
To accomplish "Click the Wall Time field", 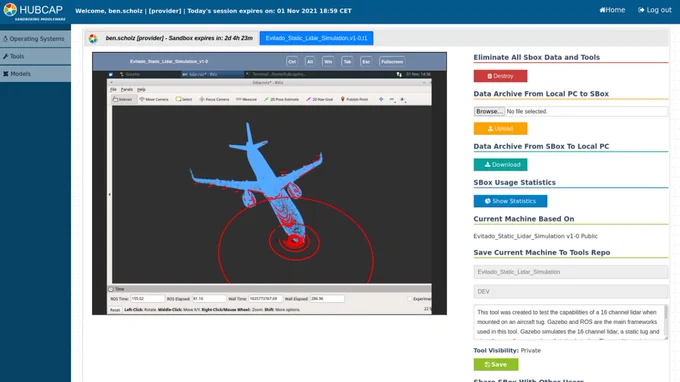I will coord(265,299).
